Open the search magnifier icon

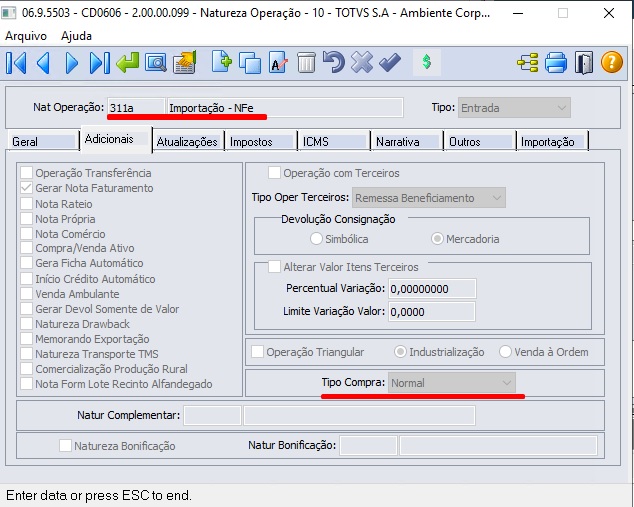(156, 63)
